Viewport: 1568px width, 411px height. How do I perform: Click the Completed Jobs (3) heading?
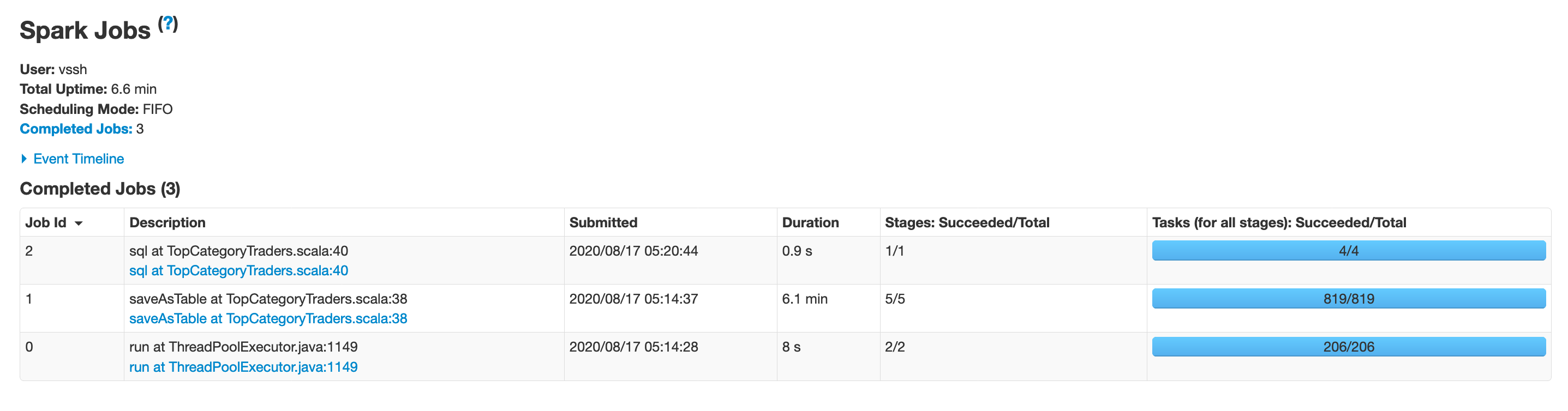[x=100, y=189]
